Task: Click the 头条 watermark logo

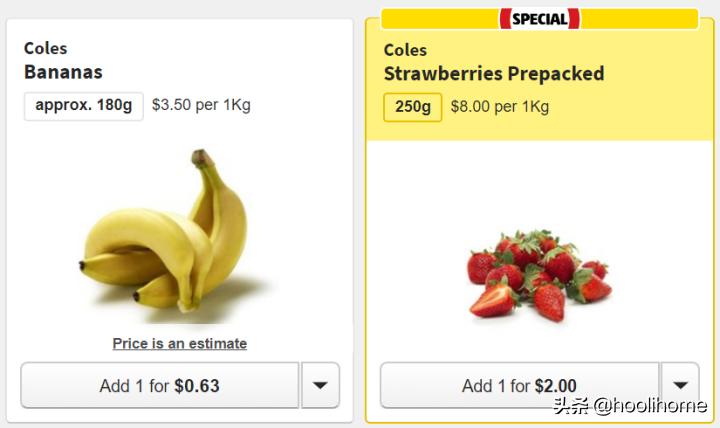Action: tap(573, 406)
